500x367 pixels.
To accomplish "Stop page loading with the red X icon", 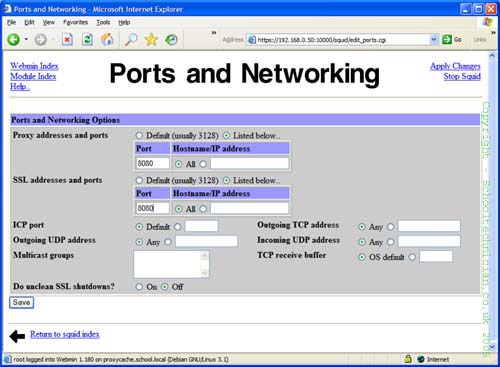I will click(67, 40).
